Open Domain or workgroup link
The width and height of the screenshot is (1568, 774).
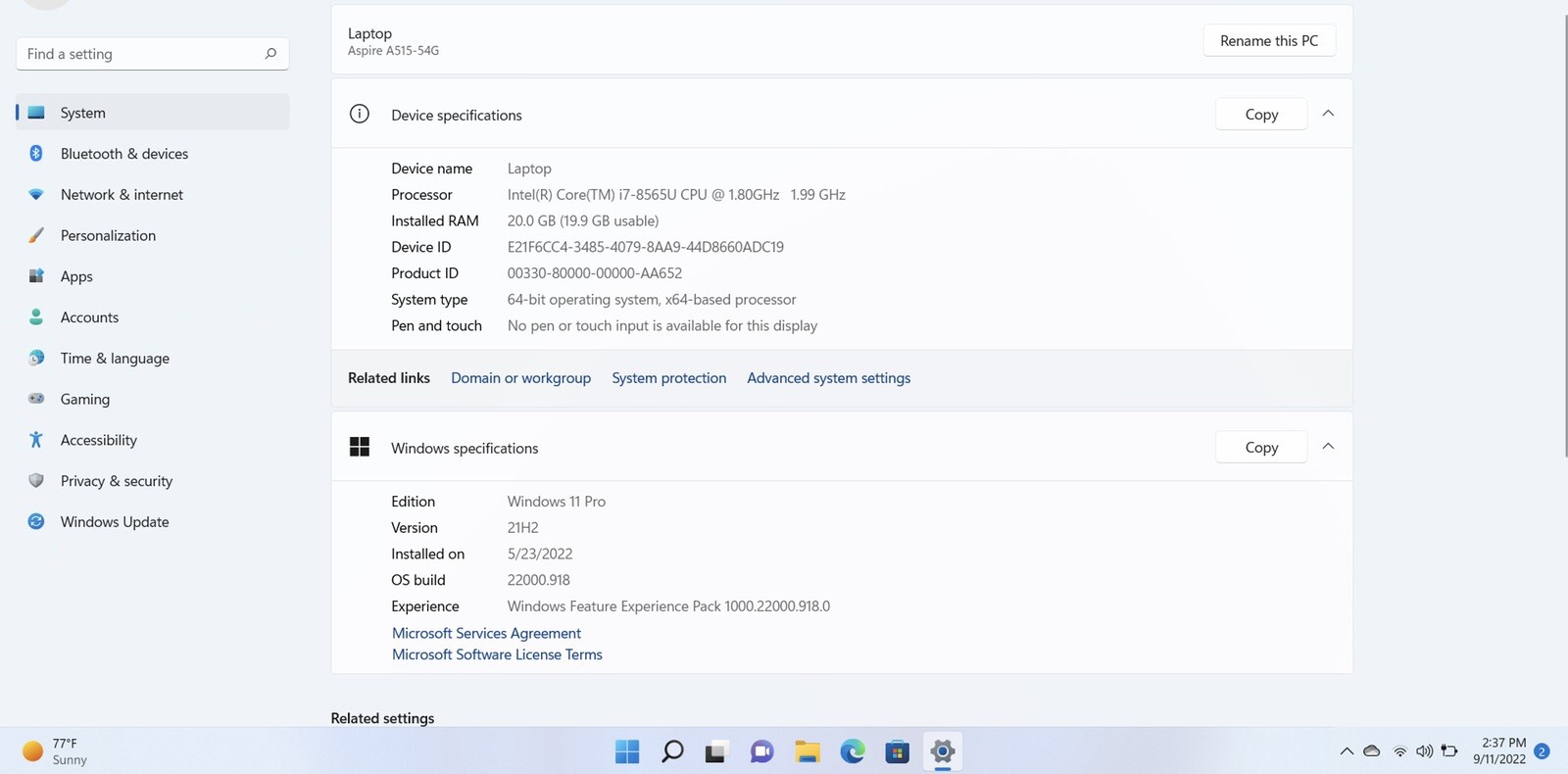click(520, 378)
